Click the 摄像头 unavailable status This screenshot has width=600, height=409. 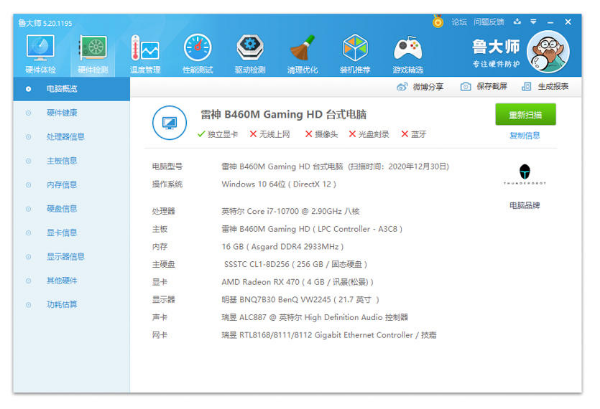(x=321, y=134)
